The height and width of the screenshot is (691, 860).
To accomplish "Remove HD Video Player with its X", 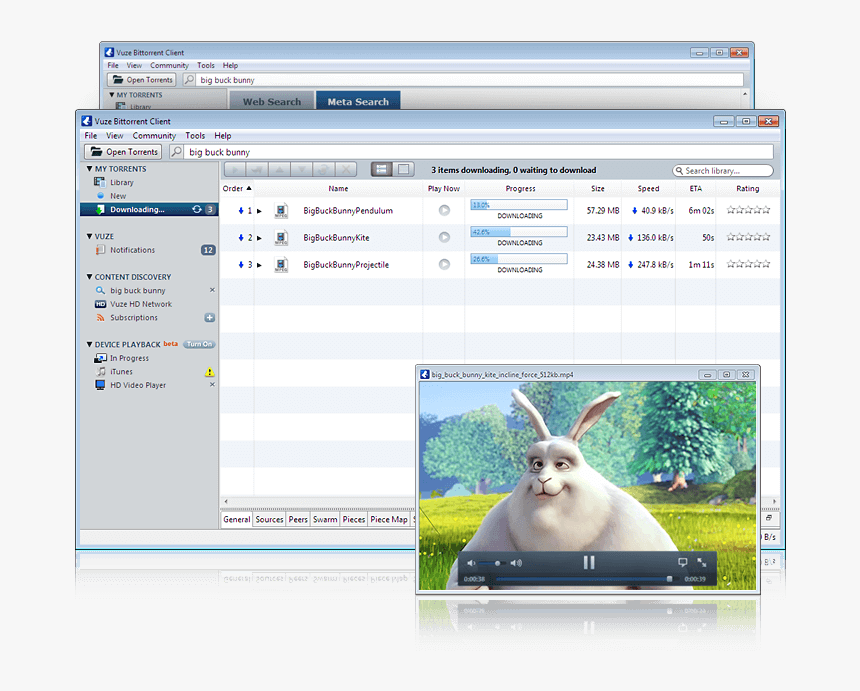I will click(x=212, y=385).
